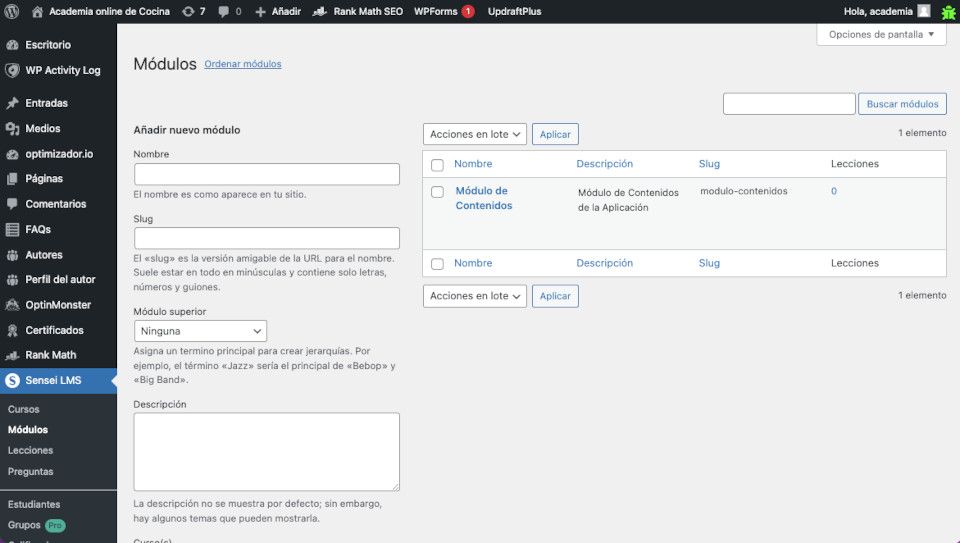Click the Escritorio dashboard icon

(x=12, y=45)
